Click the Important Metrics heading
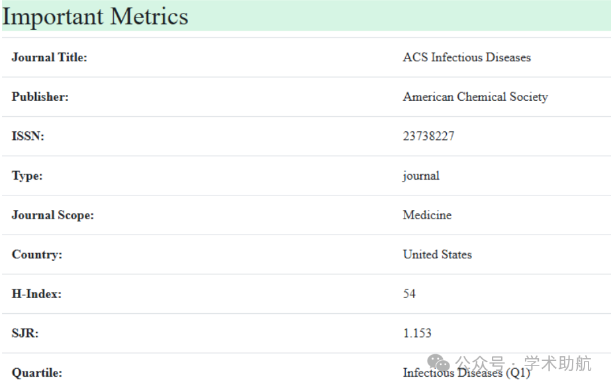This screenshot has height=383, width=611. 95,16
